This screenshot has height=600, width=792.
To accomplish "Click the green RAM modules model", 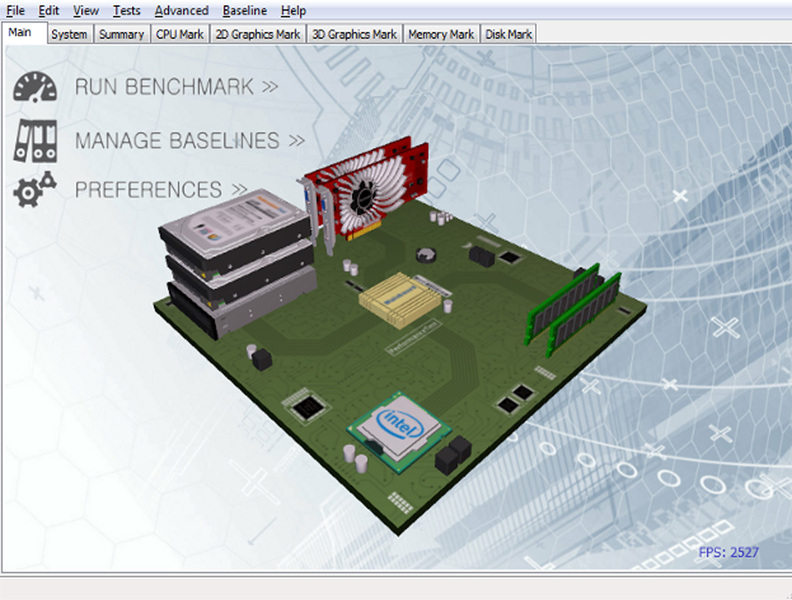I will pos(573,310).
